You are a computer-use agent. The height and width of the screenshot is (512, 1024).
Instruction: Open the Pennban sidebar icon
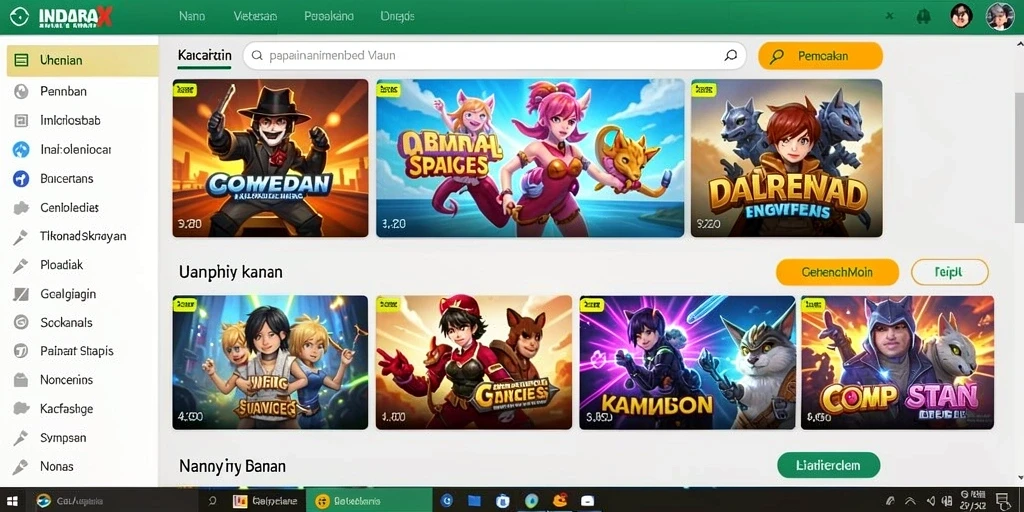coord(21,91)
